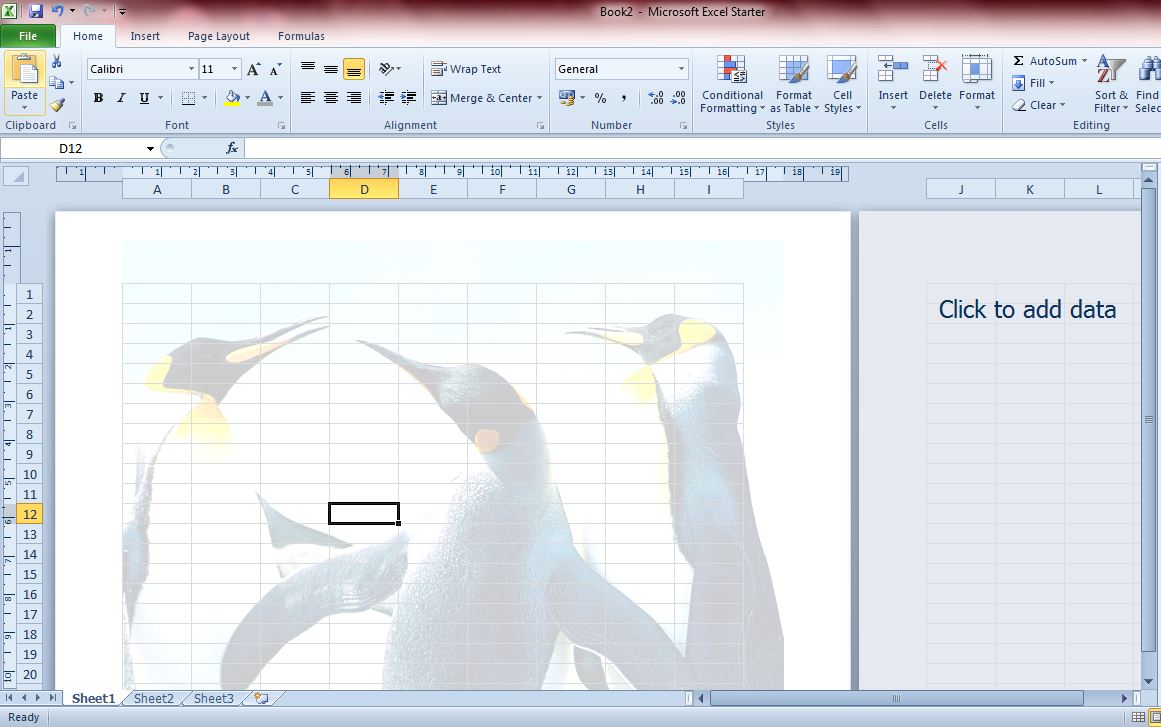Switch to the Page Layout tab
This screenshot has width=1161, height=727.
click(x=218, y=36)
